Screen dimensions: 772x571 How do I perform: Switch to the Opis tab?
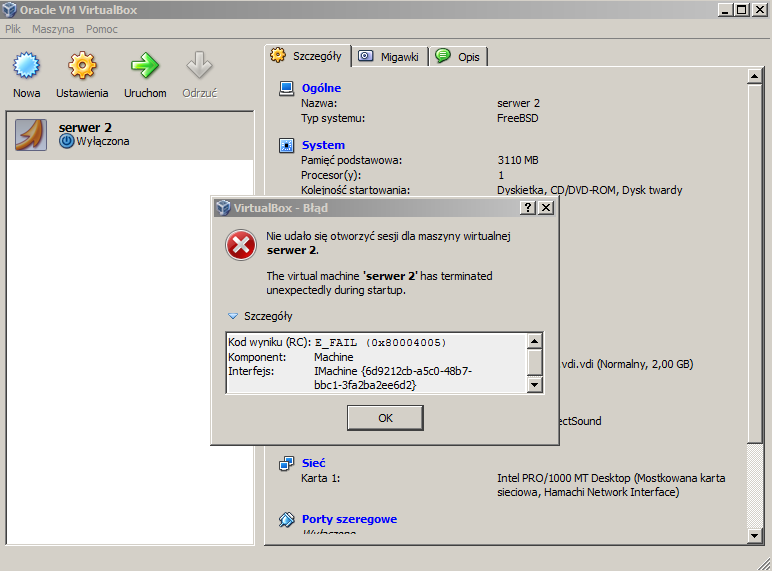pos(458,57)
